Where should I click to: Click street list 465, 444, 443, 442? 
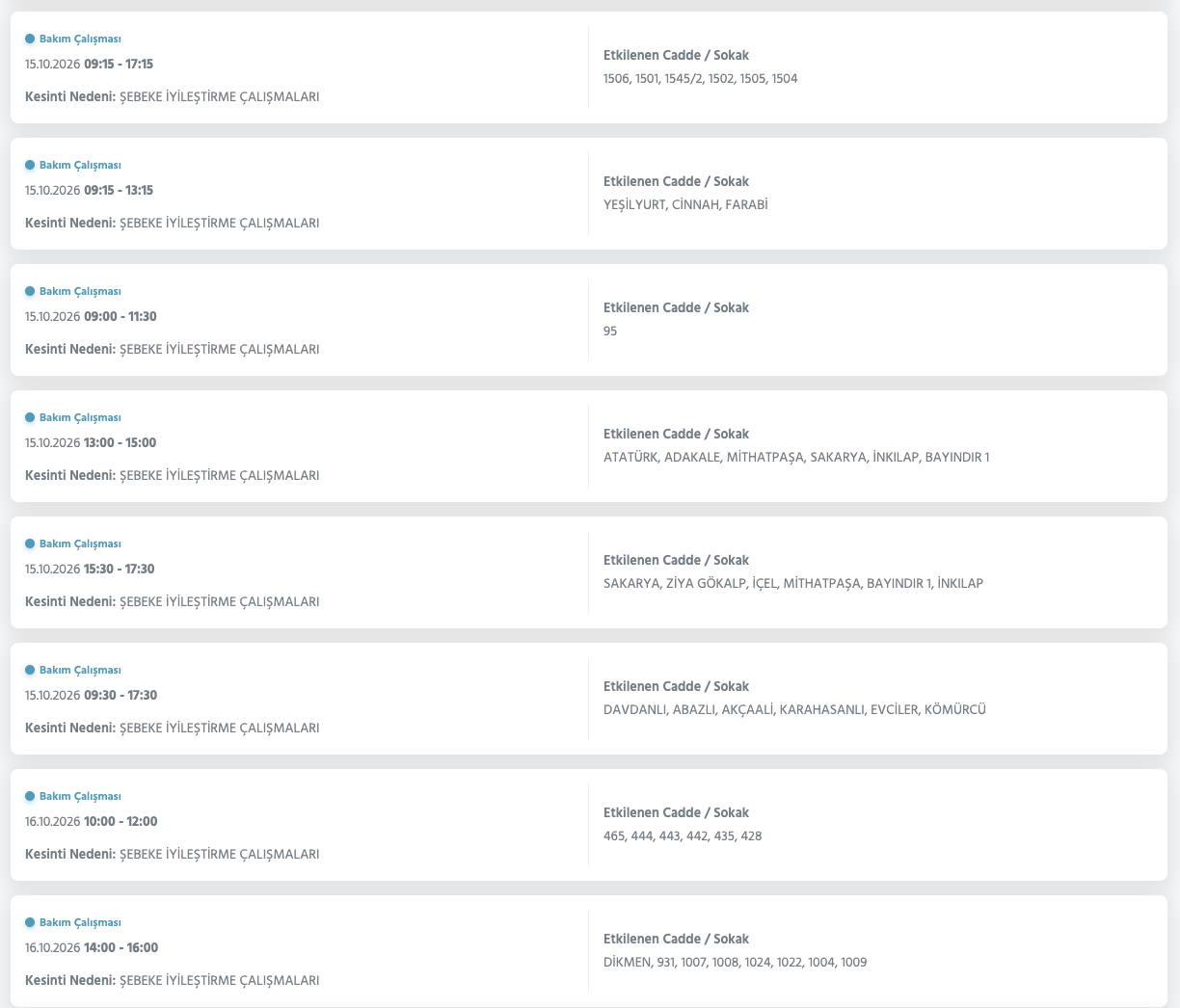(x=683, y=836)
